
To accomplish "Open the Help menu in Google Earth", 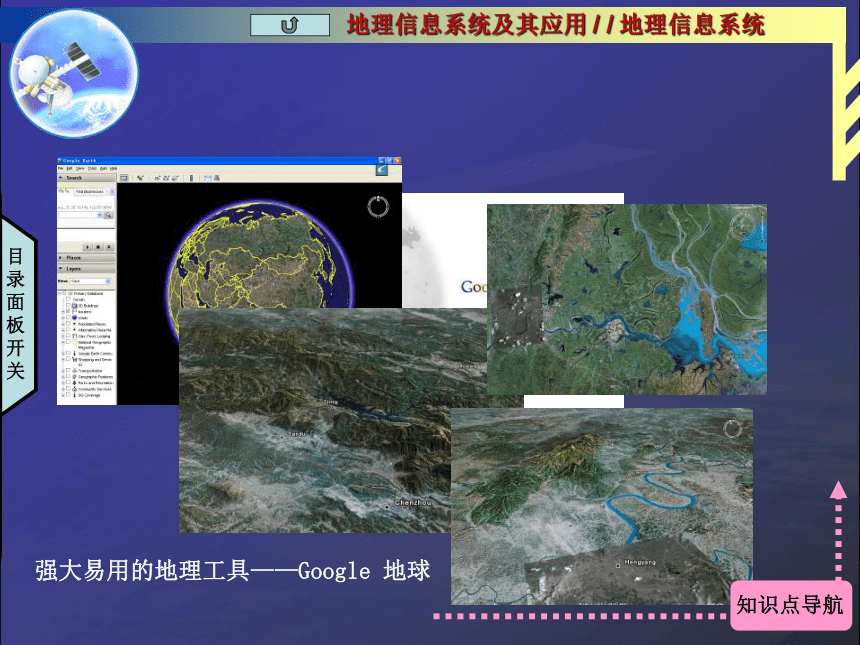I will point(114,168).
